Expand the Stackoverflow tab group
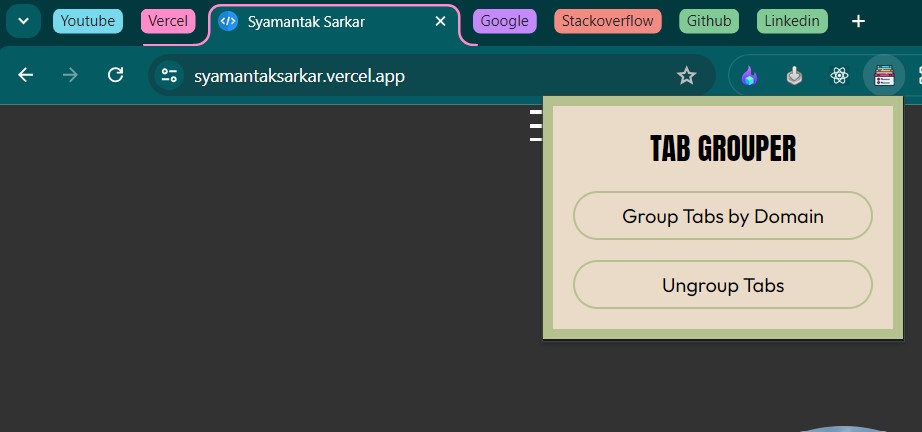The height and width of the screenshot is (432, 922). [607, 21]
